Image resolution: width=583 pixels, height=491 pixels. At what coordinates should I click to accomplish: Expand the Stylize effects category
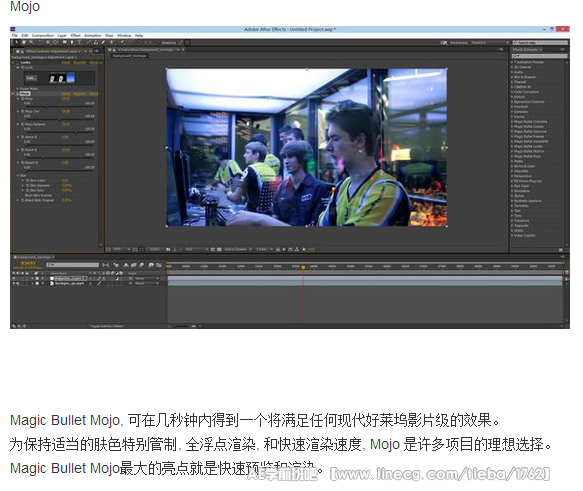coord(512,196)
